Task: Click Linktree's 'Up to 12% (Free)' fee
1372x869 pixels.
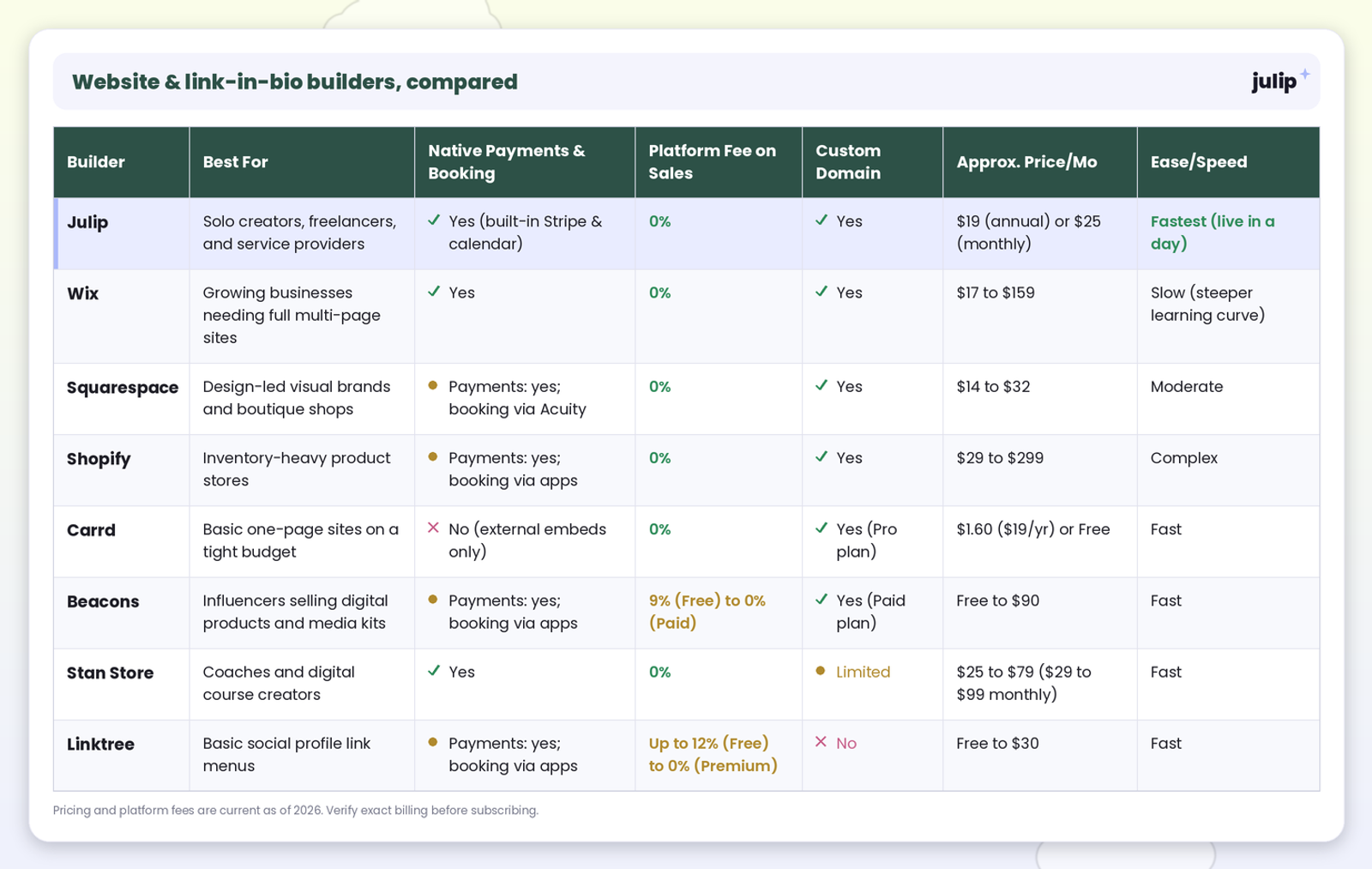Action: tap(709, 743)
